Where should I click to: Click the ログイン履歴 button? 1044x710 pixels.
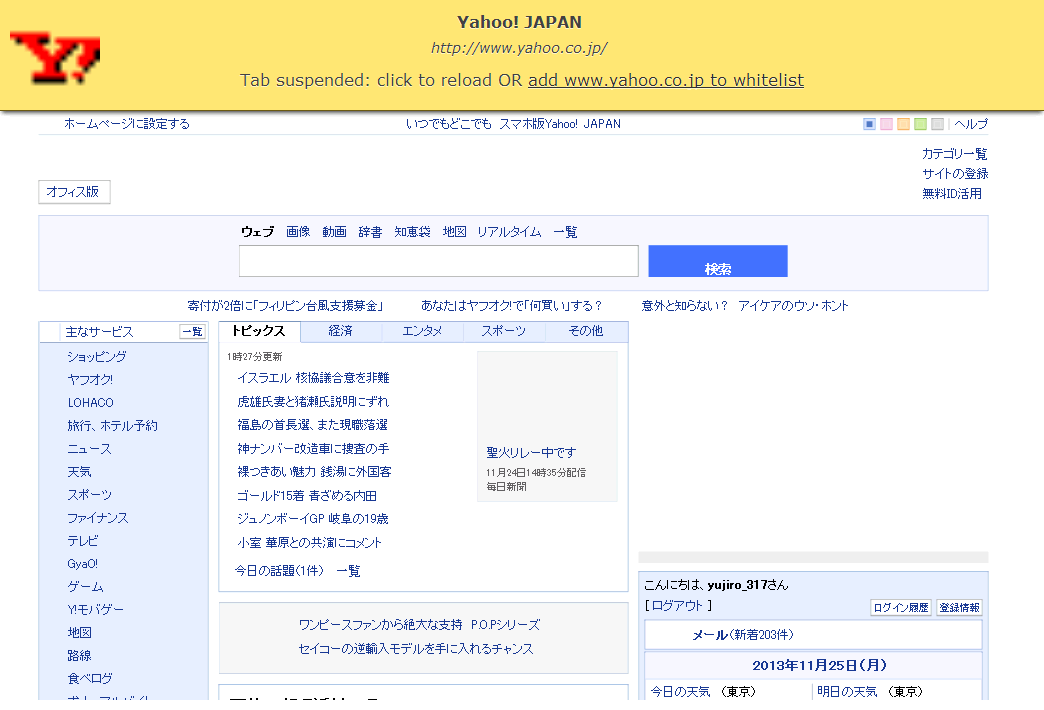pos(901,607)
